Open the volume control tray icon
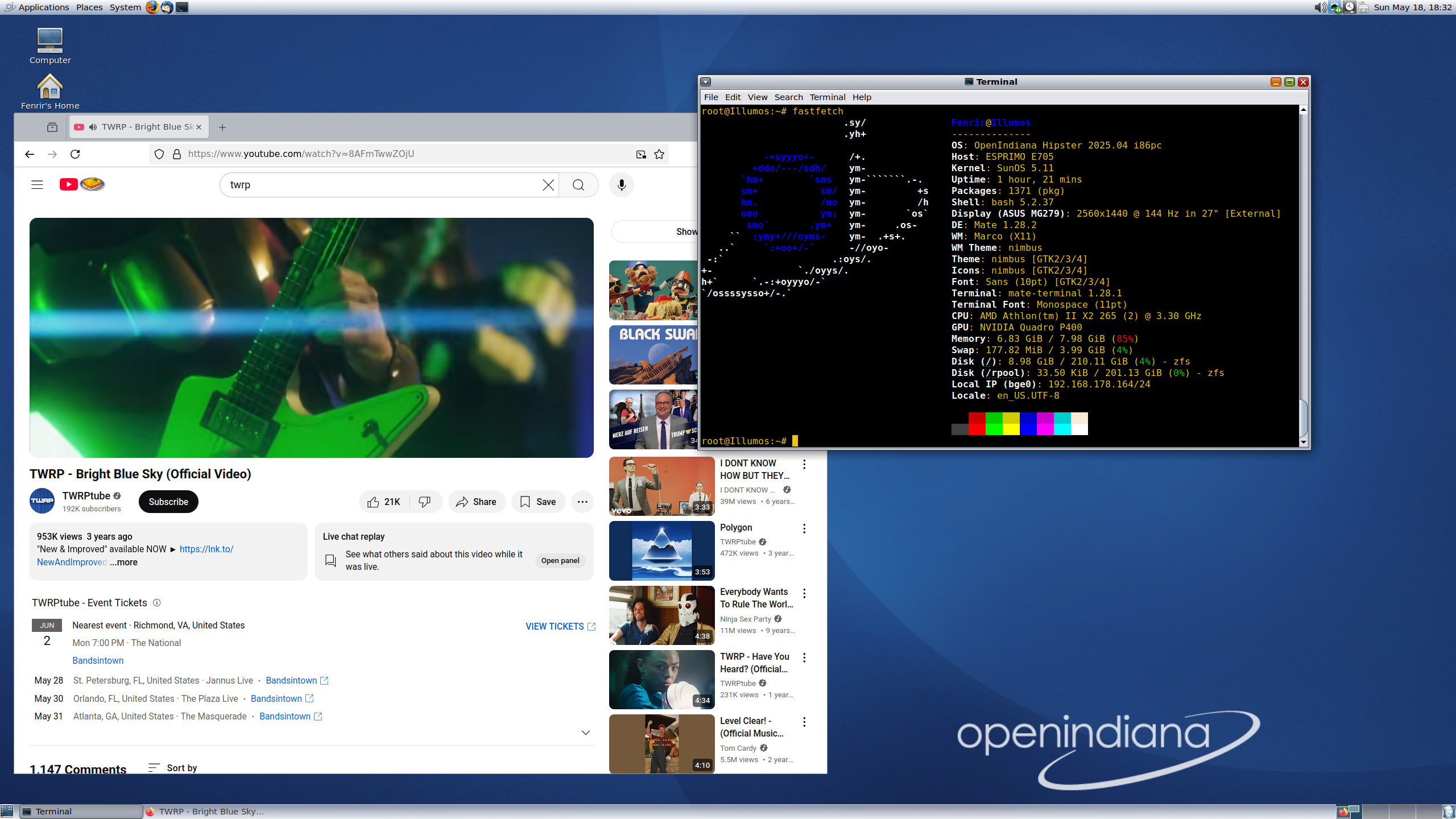The height and width of the screenshot is (819, 1456). 1320,7
